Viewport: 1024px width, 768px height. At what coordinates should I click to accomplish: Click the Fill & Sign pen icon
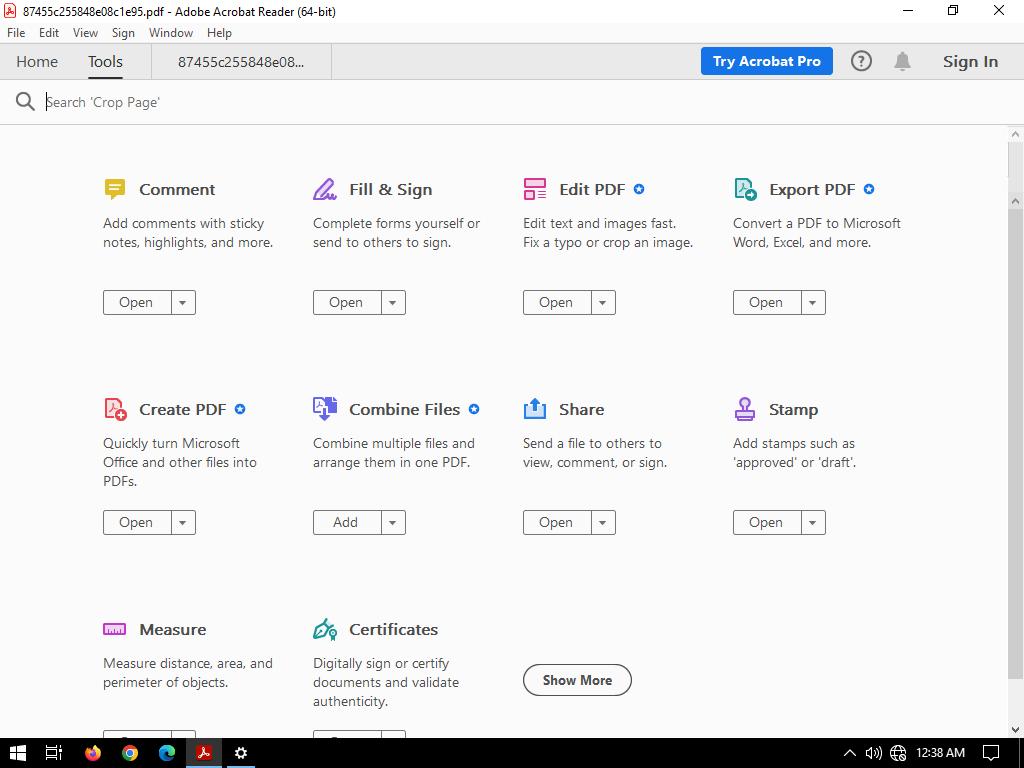click(325, 189)
